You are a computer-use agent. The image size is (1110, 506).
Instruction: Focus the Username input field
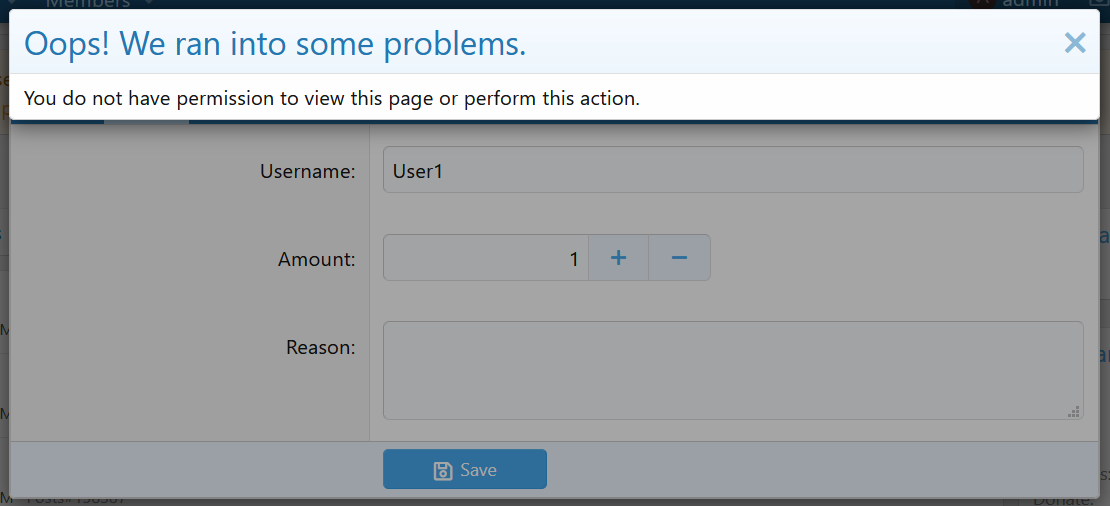click(x=733, y=170)
